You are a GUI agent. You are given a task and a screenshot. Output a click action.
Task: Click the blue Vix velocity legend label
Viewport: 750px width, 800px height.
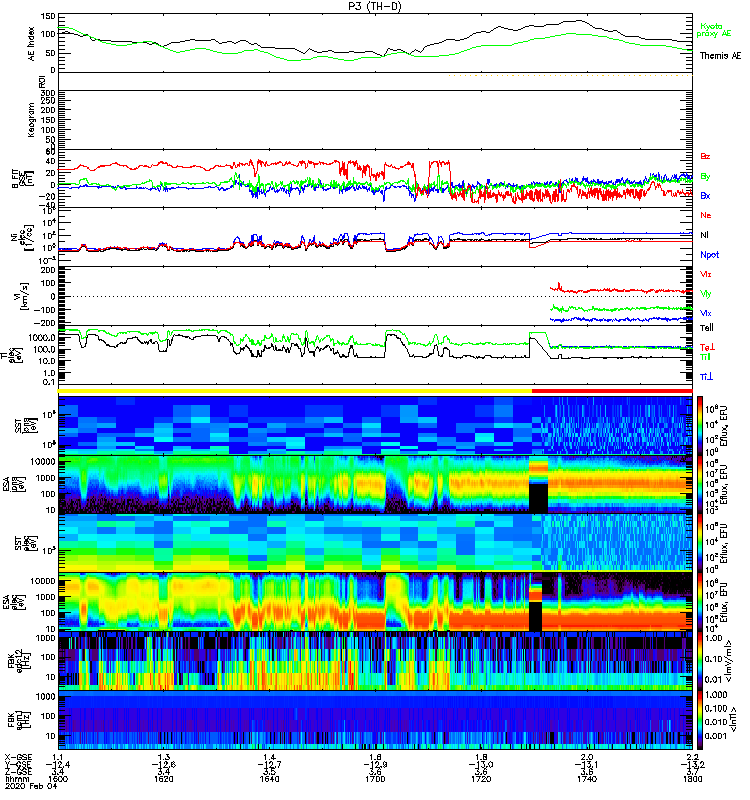(705, 313)
